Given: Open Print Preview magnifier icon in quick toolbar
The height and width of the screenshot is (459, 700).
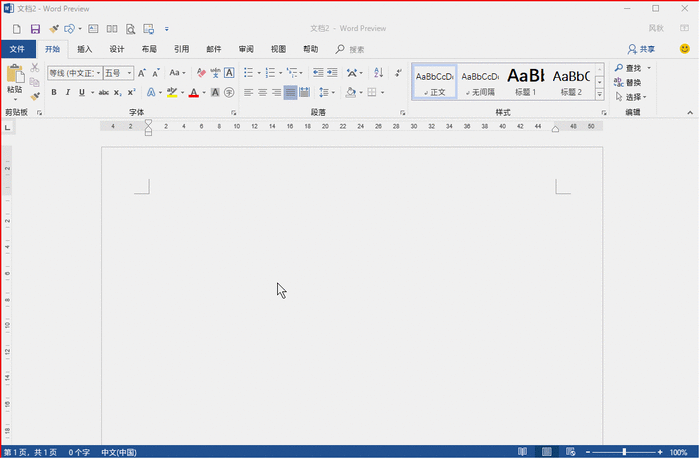Looking at the screenshot, I should [x=130, y=29].
